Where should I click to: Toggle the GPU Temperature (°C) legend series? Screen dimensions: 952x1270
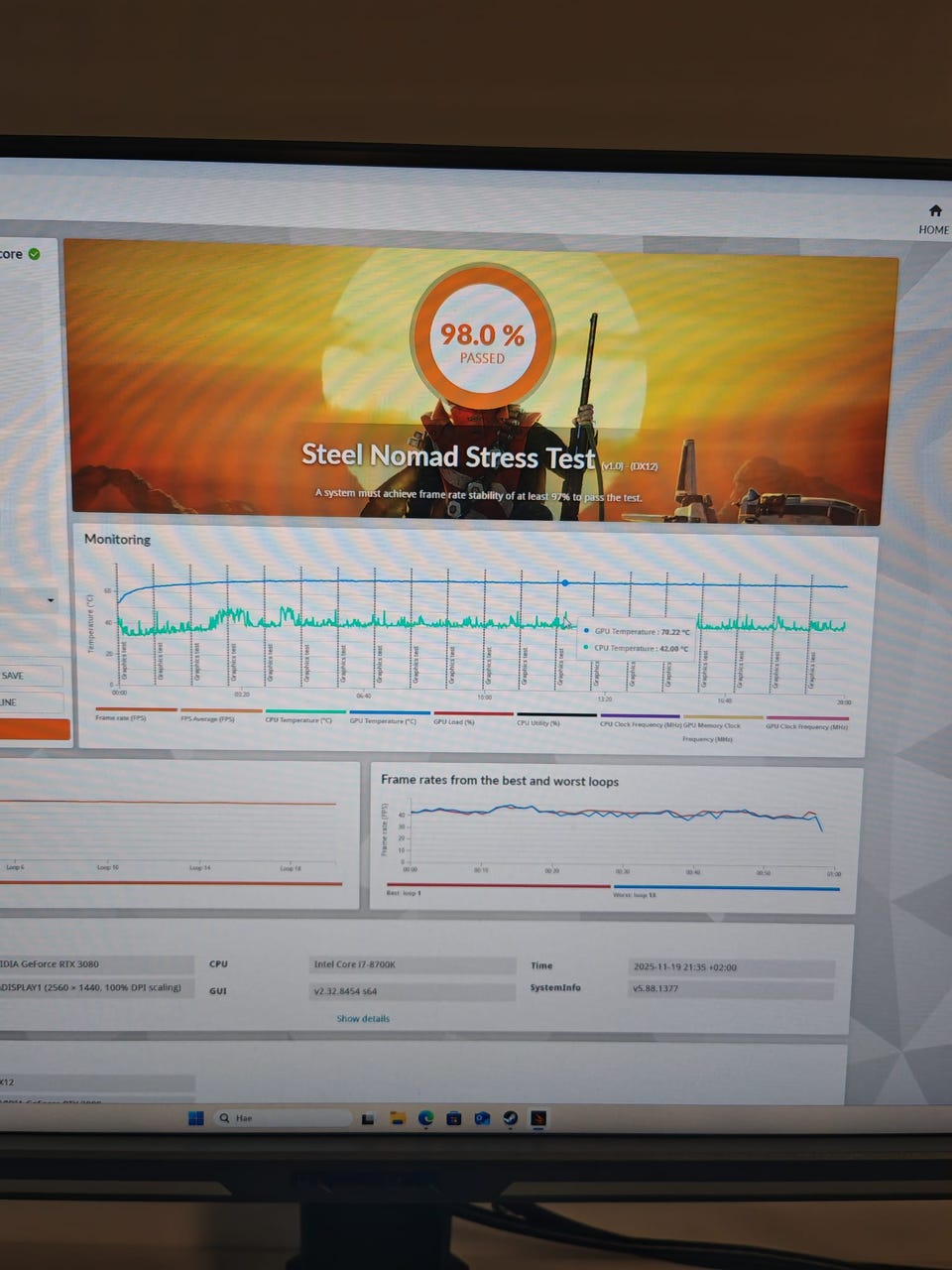383,721
